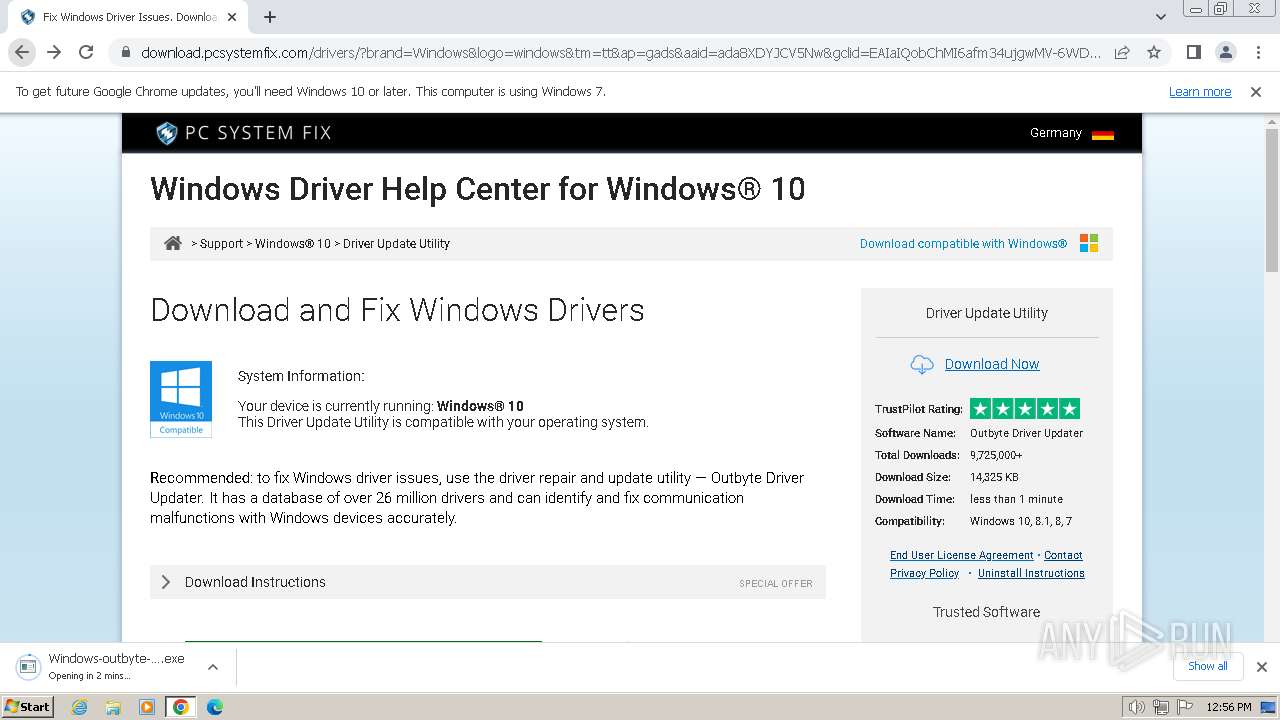Open Action Center flag icon
This screenshot has width=1280, height=720.
1184,707
